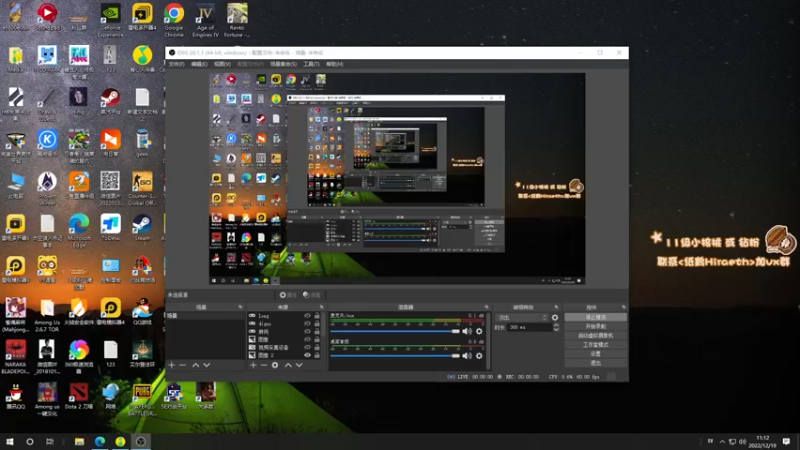Screen dimensions: 800x450
Task: Click the 工作室模式 button
Action: coord(595,344)
